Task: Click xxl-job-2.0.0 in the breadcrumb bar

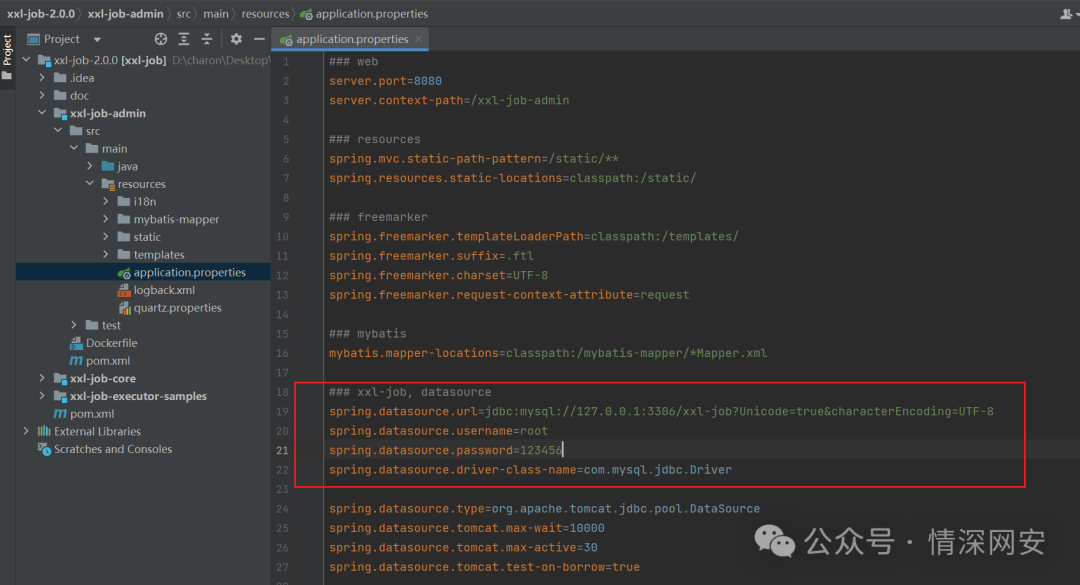Action: click(41, 14)
